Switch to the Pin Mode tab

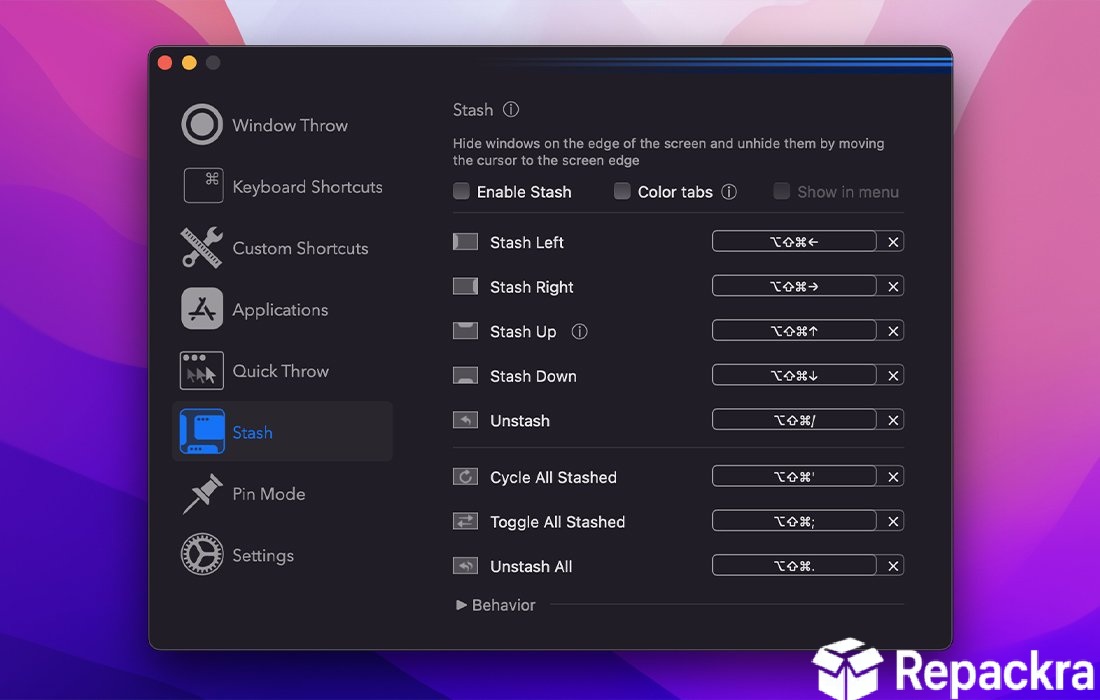(x=269, y=494)
